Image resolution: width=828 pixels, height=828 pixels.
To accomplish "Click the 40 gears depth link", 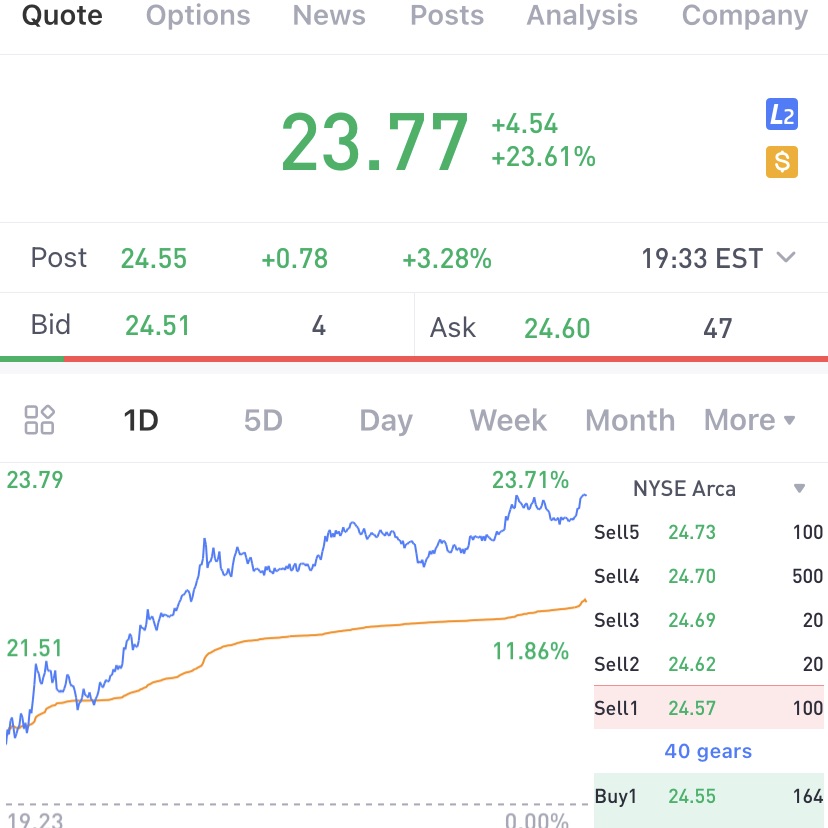I will click(x=708, y=751).
